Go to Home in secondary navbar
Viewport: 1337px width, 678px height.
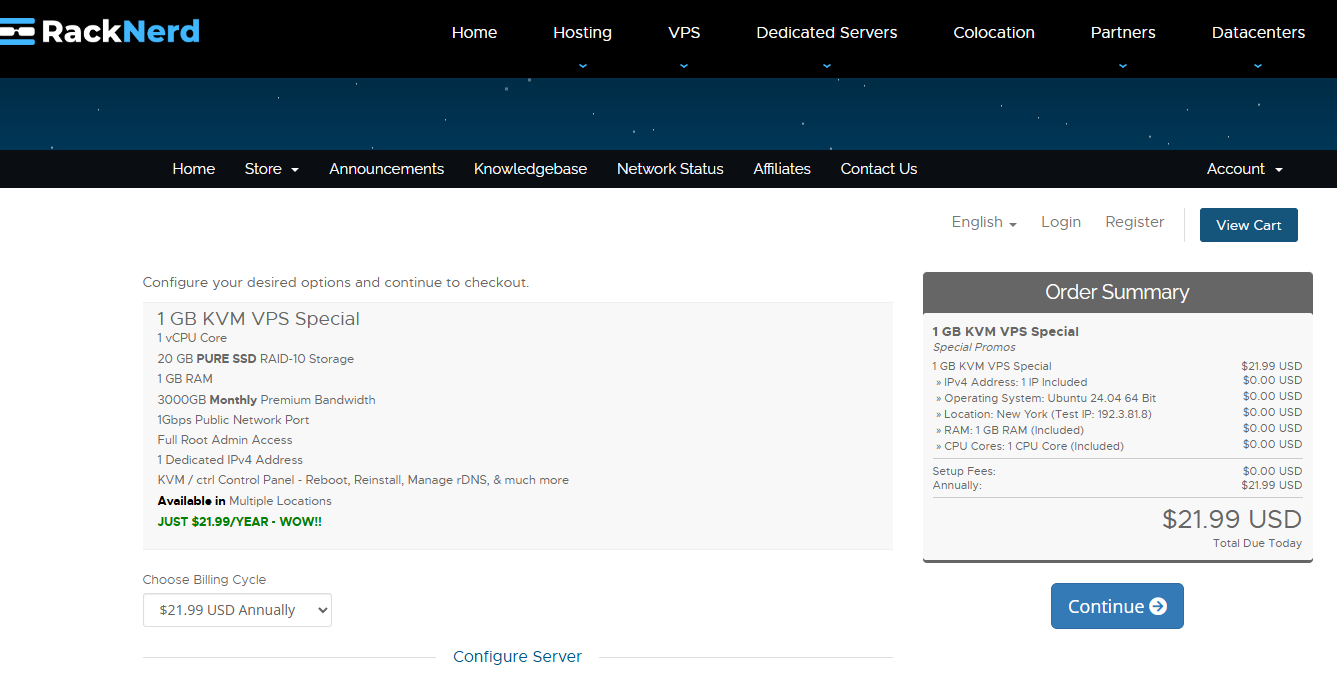[x=193, y=169]
